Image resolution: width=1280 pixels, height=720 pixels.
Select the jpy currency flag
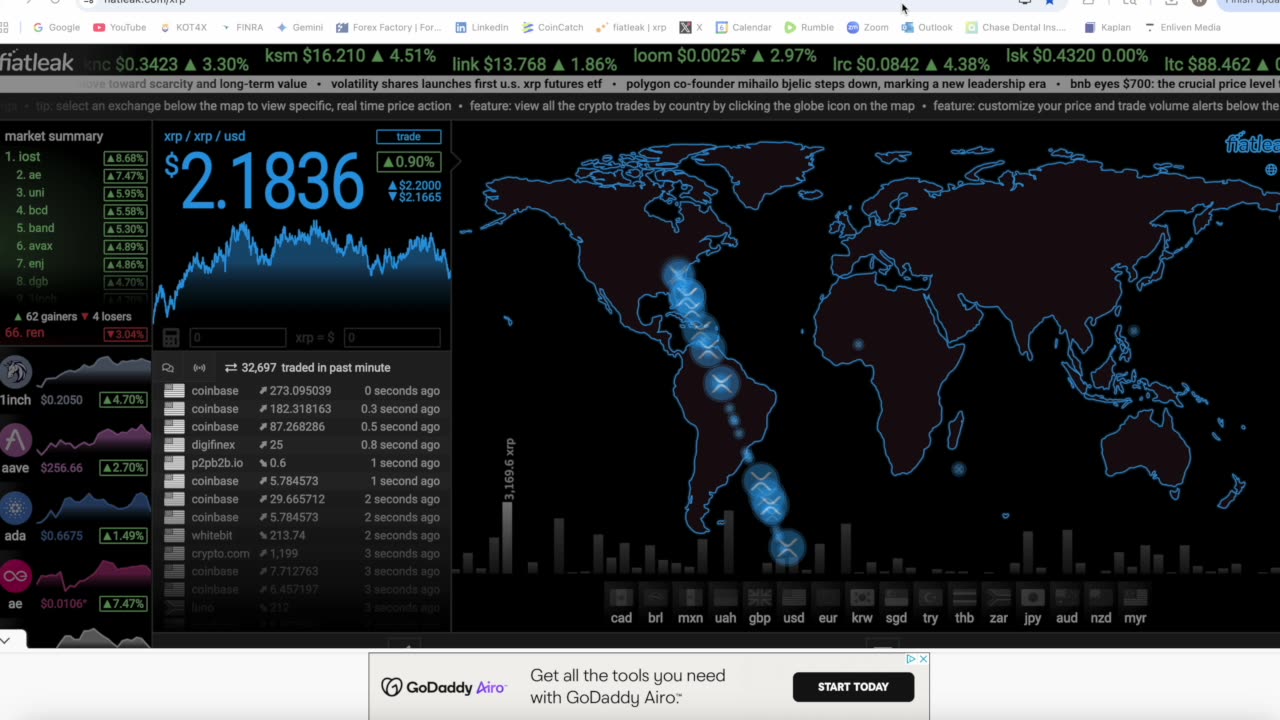[1032, 597]
